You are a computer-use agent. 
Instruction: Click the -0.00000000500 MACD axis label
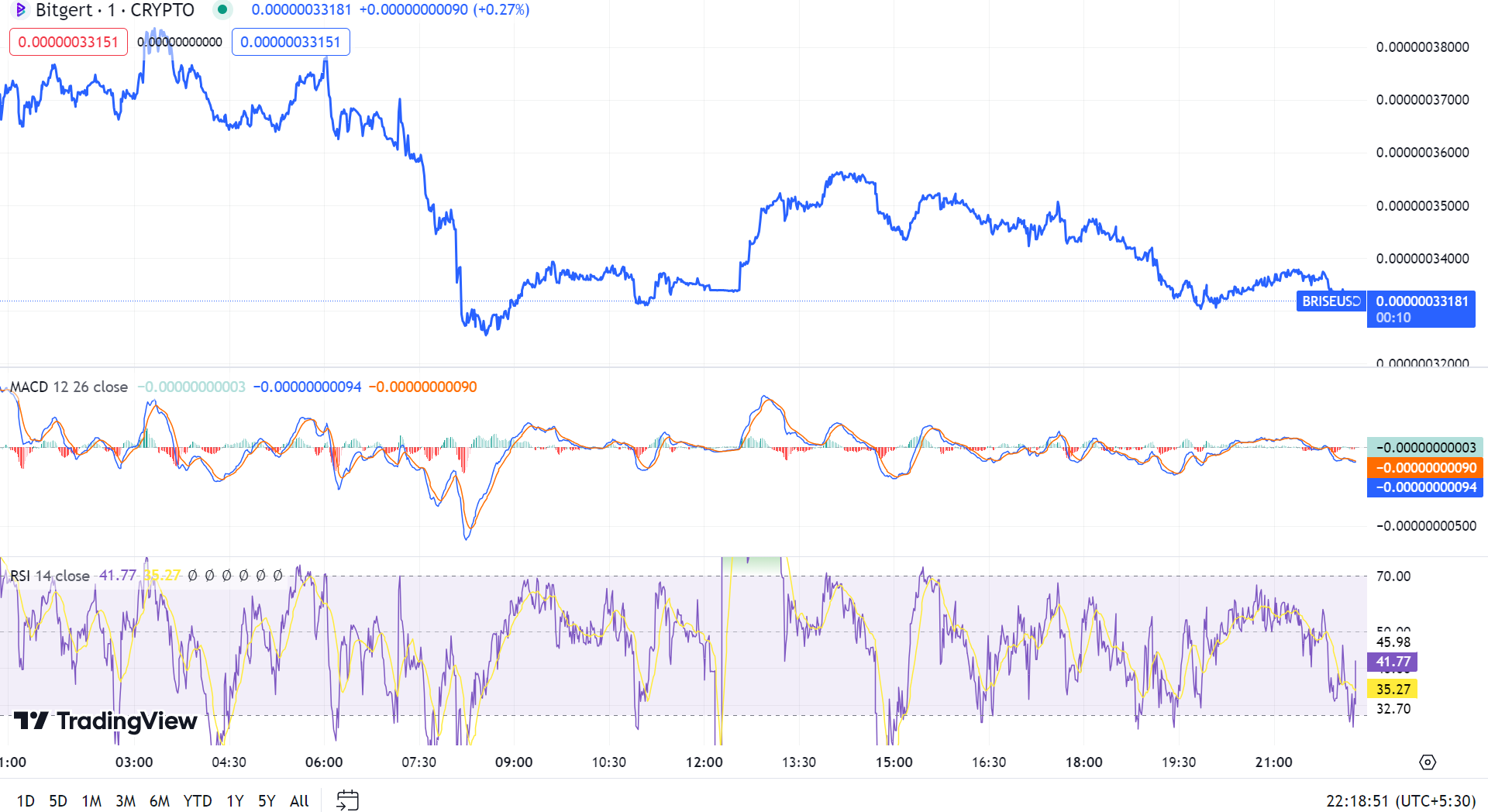click(1426, 526)
